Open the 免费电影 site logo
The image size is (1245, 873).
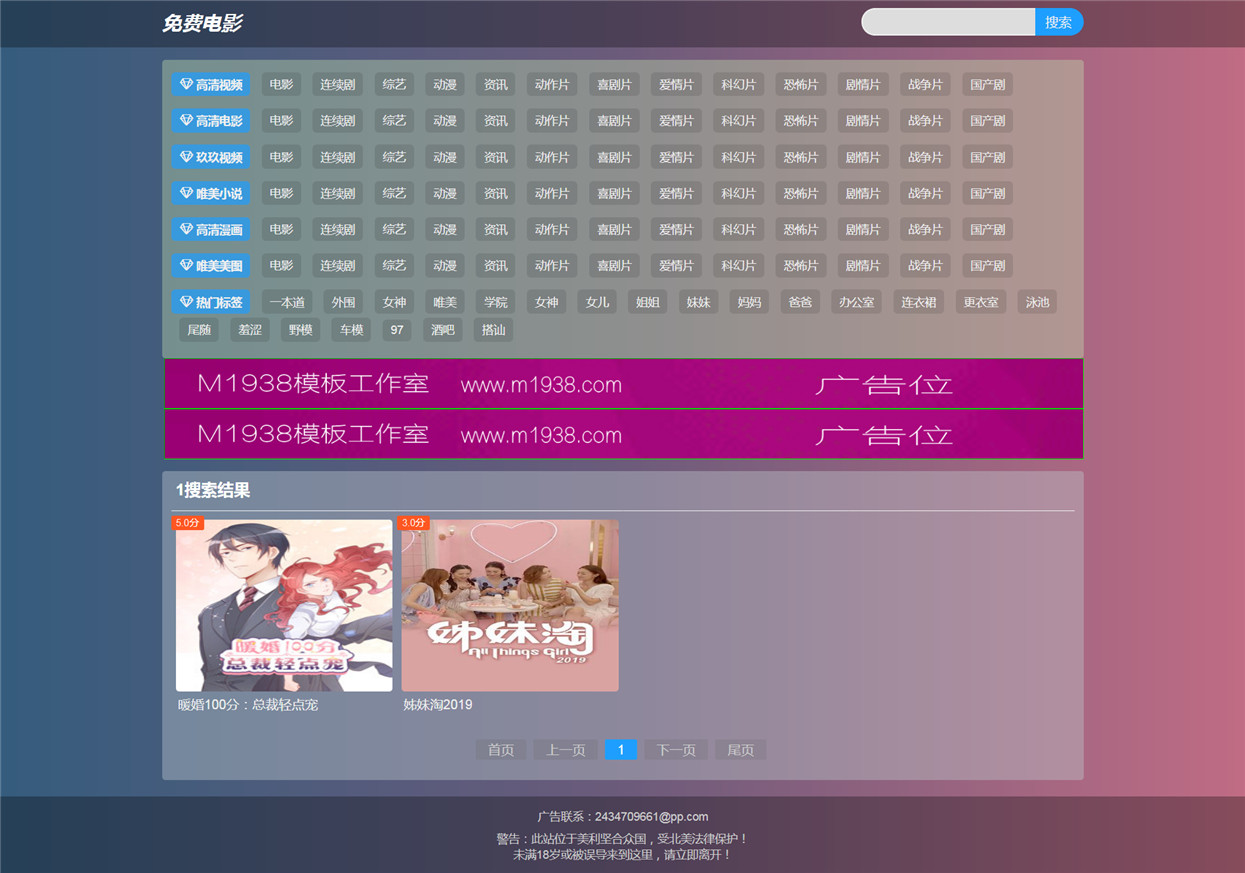[x=202, y=23]
